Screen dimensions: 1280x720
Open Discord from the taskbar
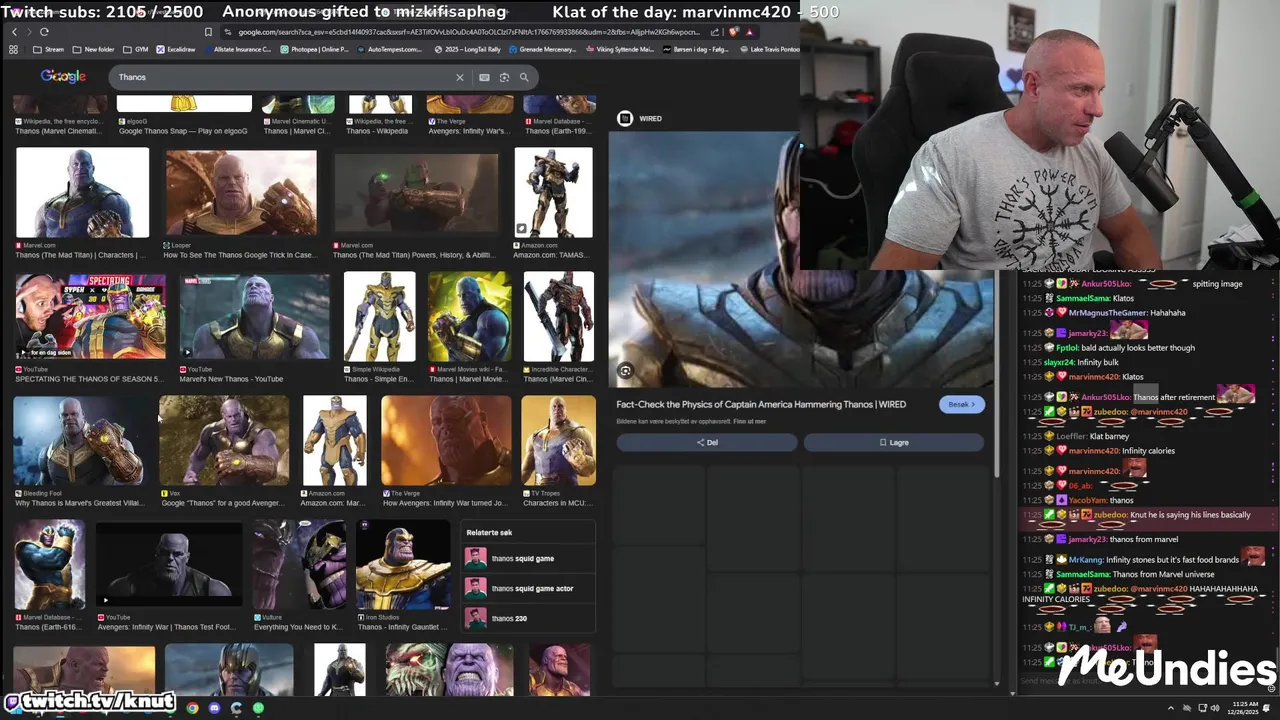pyautogui.click(x=214, y=708)
